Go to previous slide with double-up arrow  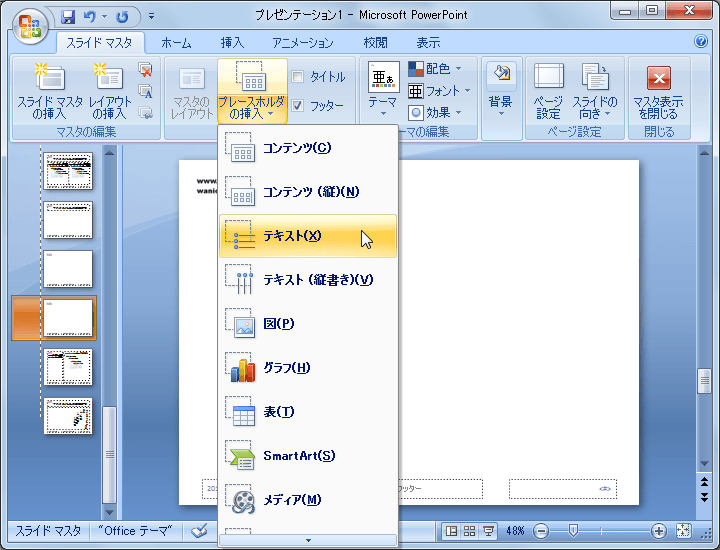pyautogui.click(x=704, y=482)
